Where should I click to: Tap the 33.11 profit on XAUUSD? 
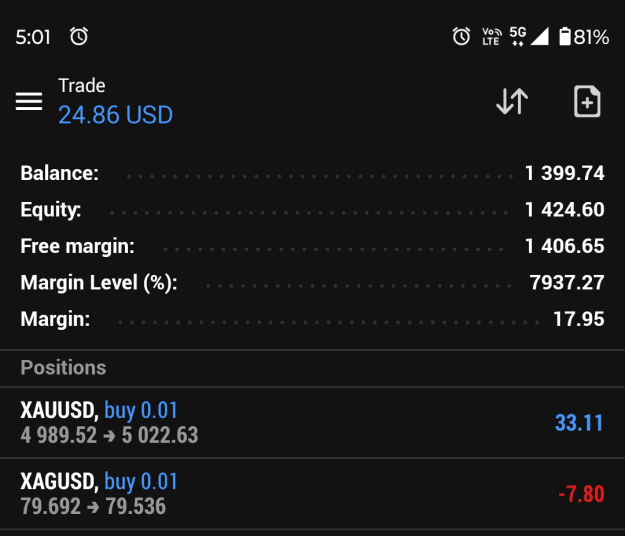click(579, 423)
